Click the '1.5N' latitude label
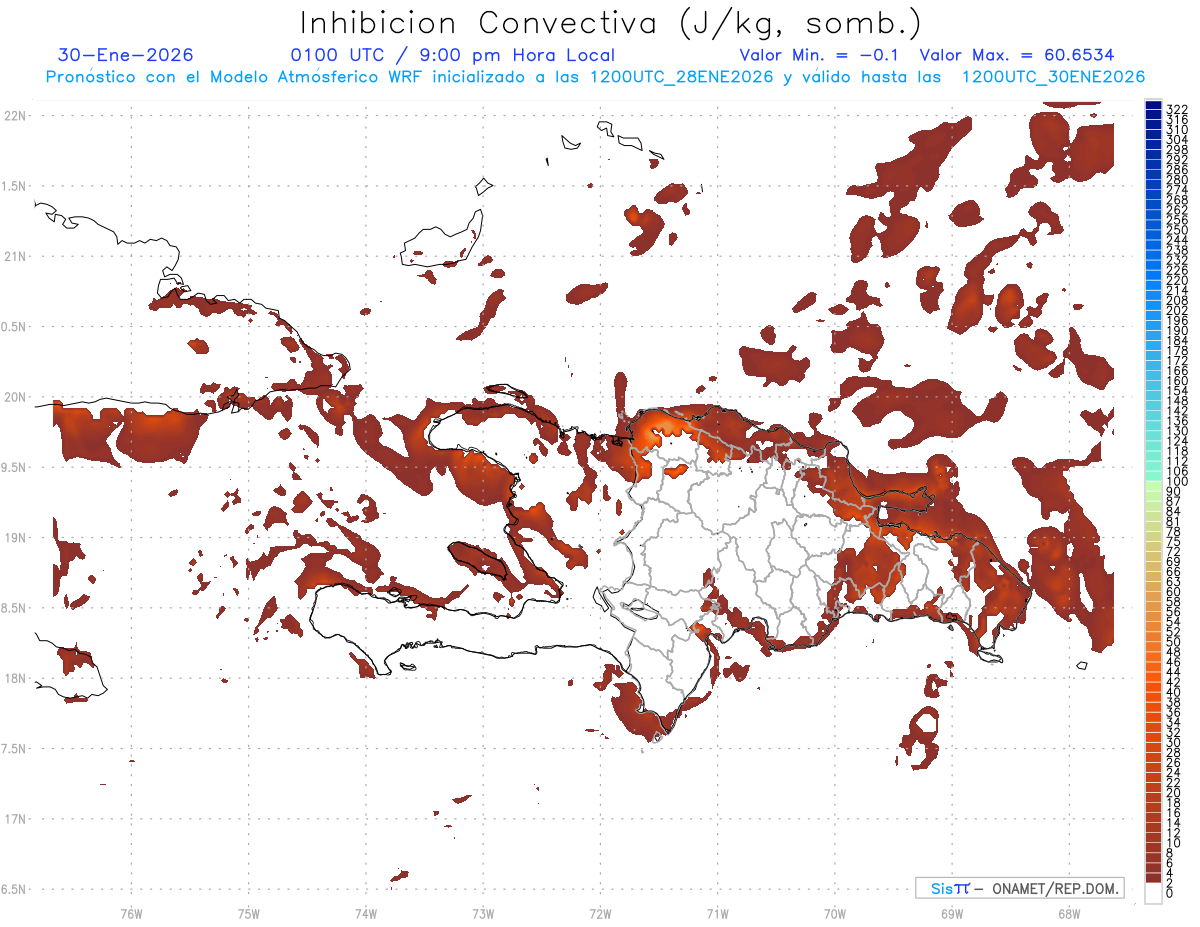 pos(14,186)
